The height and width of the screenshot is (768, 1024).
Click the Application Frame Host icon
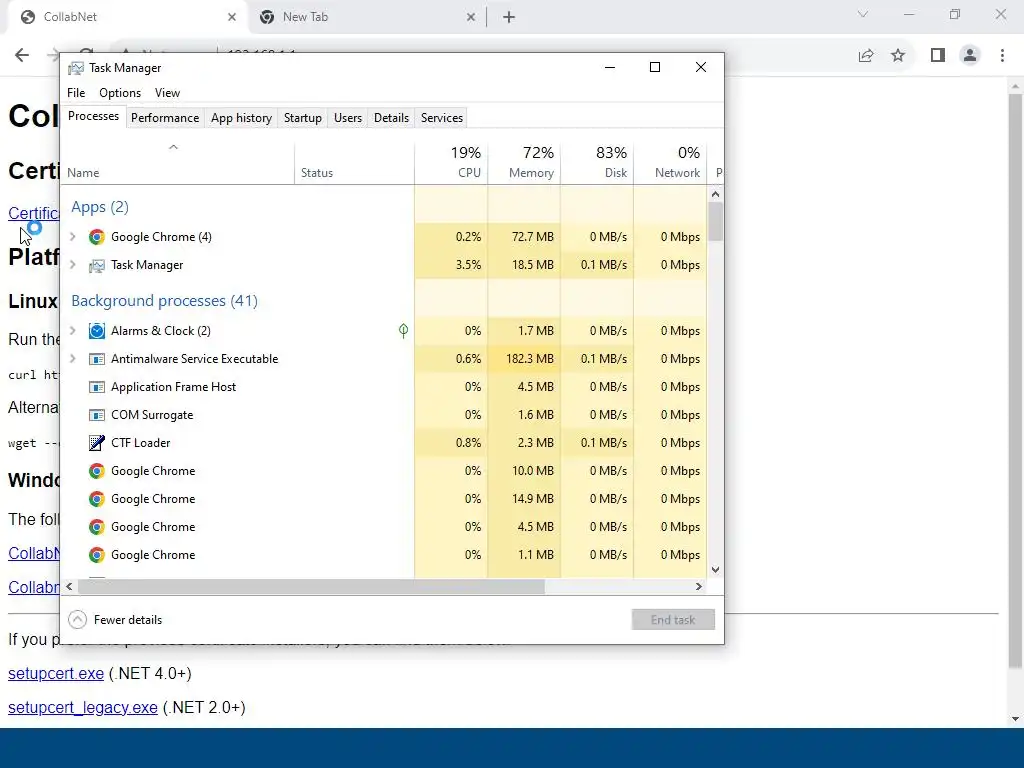(x=97, y=387)
